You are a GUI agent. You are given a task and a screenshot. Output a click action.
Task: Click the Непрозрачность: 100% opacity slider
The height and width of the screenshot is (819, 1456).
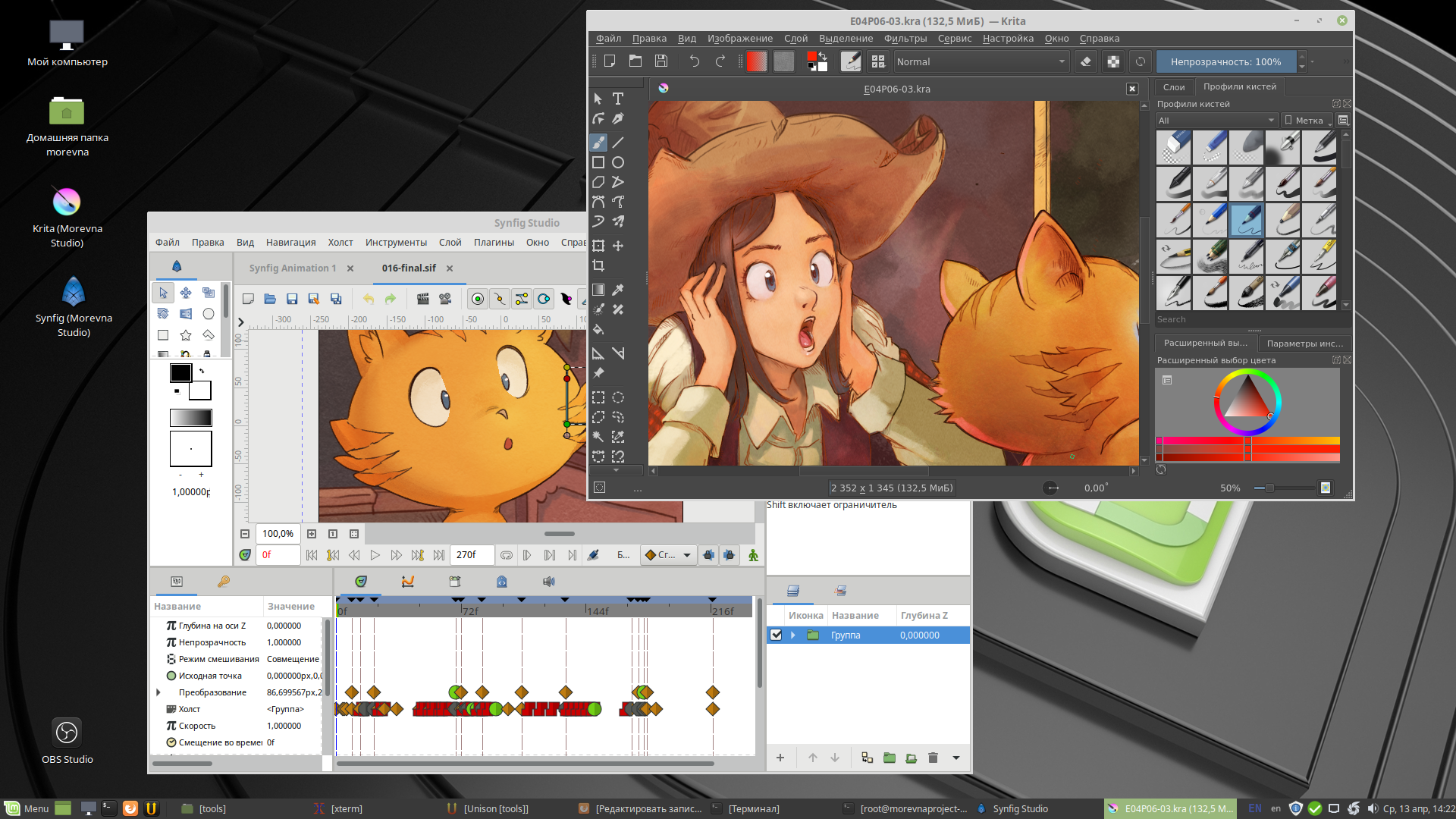point(1226,61)
